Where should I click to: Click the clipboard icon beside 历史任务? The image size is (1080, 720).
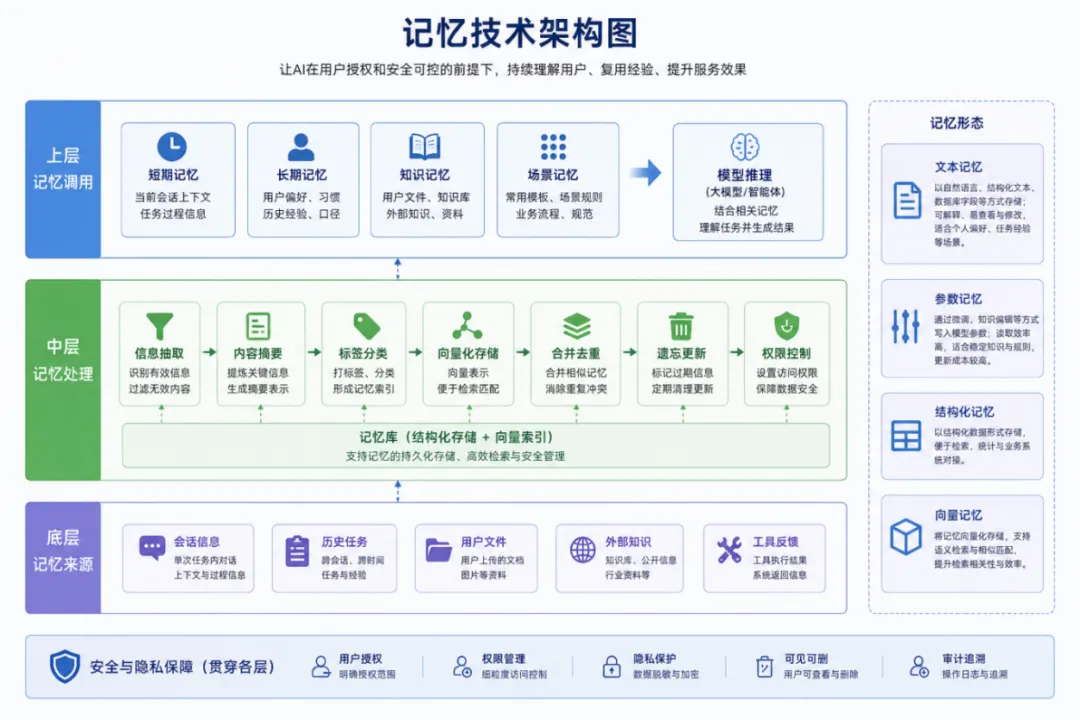[297, 551]
